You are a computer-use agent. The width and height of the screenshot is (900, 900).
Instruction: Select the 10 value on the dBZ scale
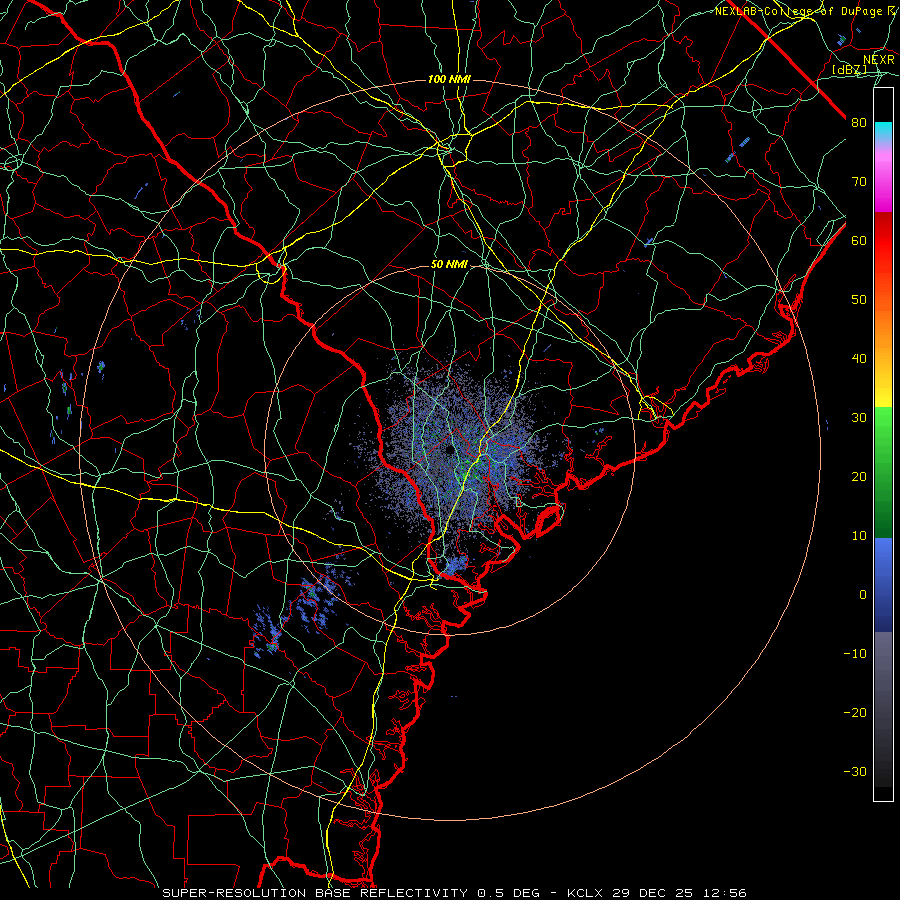click(x=859, y=536)
